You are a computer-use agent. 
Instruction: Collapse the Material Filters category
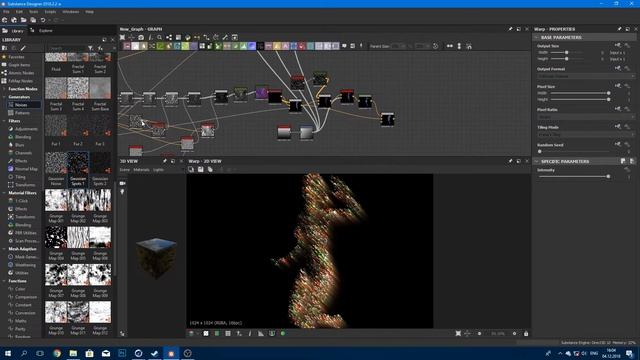[4, 193]
